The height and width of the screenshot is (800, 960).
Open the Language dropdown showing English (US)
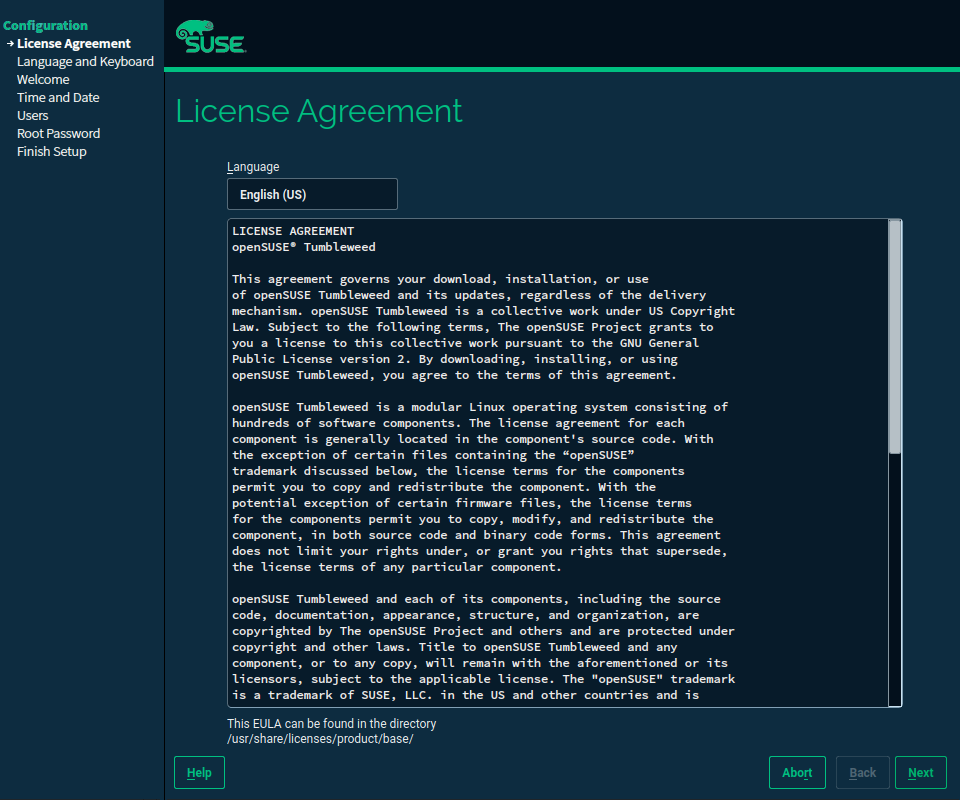coord(312,194)
